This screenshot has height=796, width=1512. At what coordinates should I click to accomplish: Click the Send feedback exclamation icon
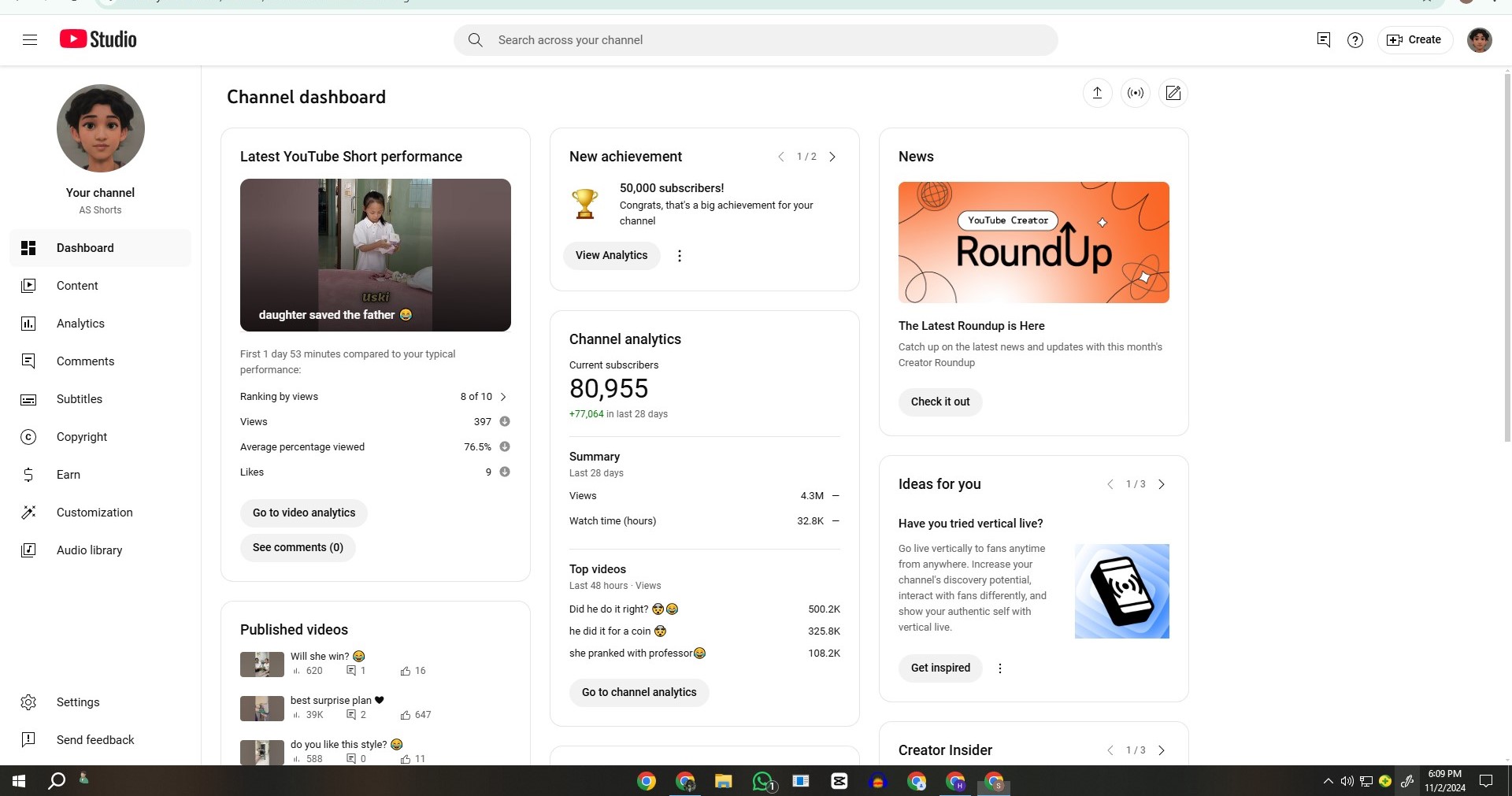28,740
